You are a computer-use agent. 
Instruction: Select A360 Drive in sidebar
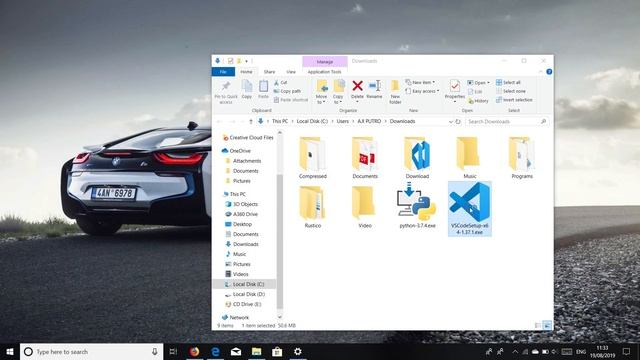241,214
